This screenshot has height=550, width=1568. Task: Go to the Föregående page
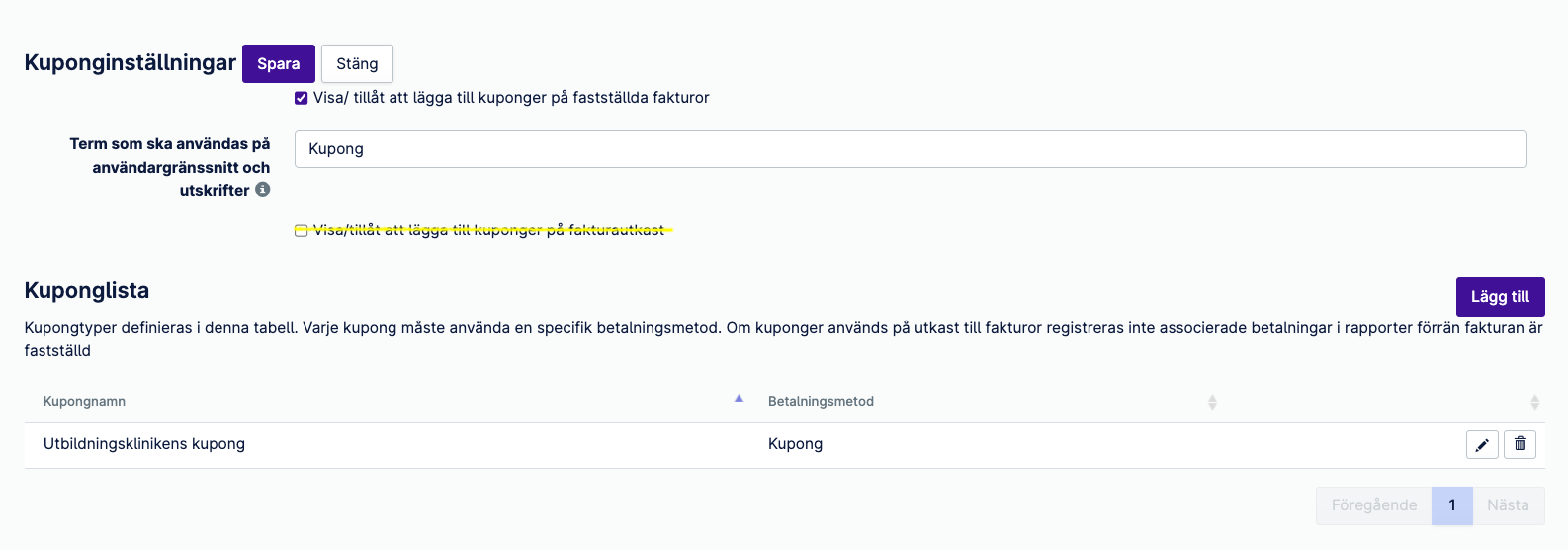pos(1374,505)
